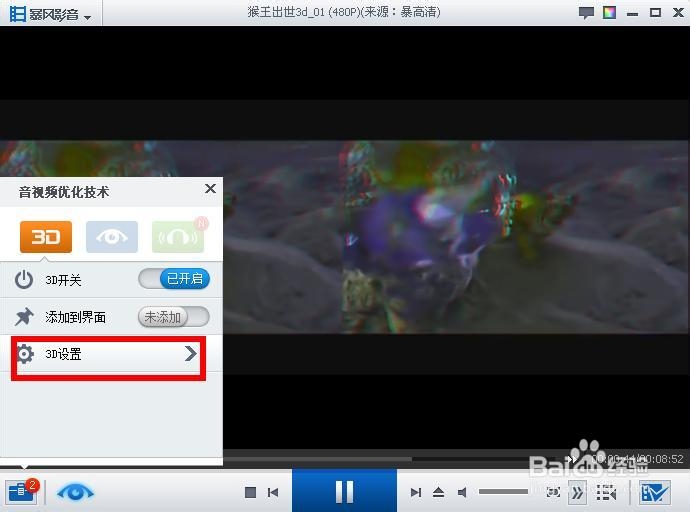Screen dimensions: 690x512
Task: Open the headphone surround-sound tab
Action: (178, 237)
